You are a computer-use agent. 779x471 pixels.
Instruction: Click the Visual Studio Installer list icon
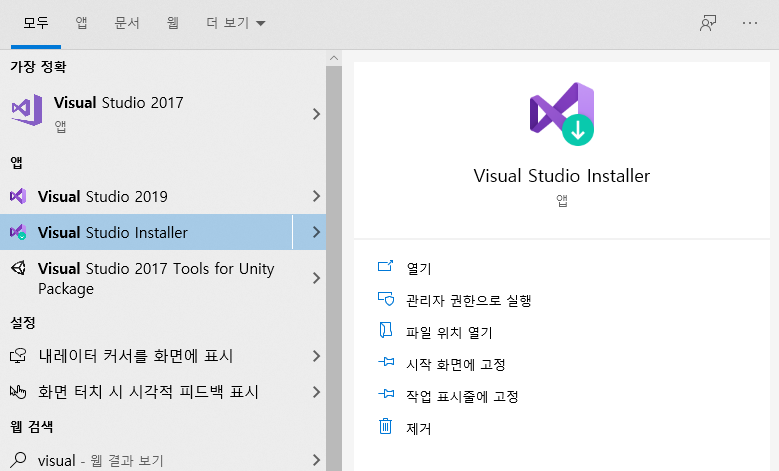pos(18,232)
